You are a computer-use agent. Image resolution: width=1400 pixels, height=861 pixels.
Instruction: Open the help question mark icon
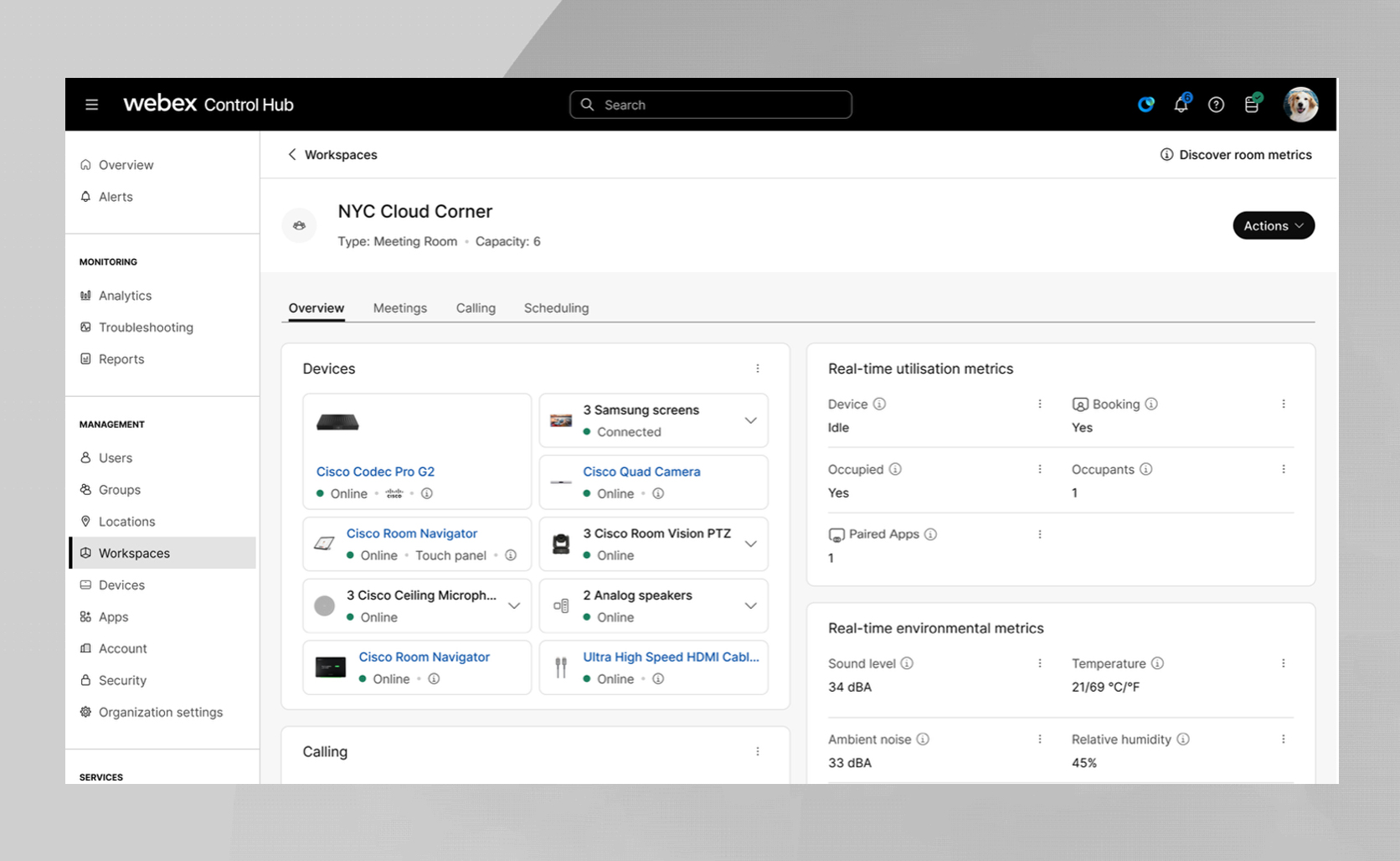coord(1216,105)
